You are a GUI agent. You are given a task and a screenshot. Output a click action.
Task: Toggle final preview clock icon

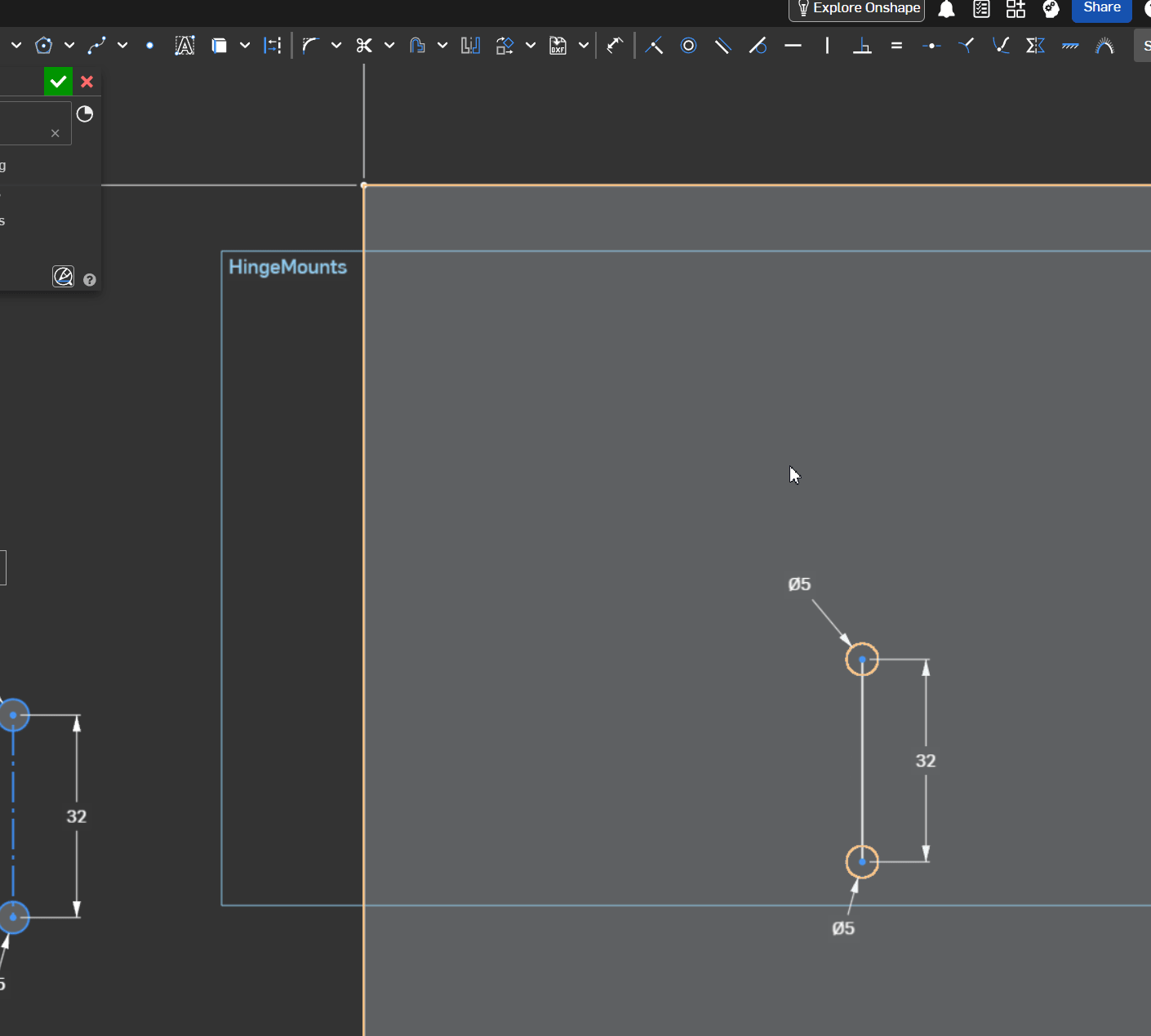click(85, 113)
